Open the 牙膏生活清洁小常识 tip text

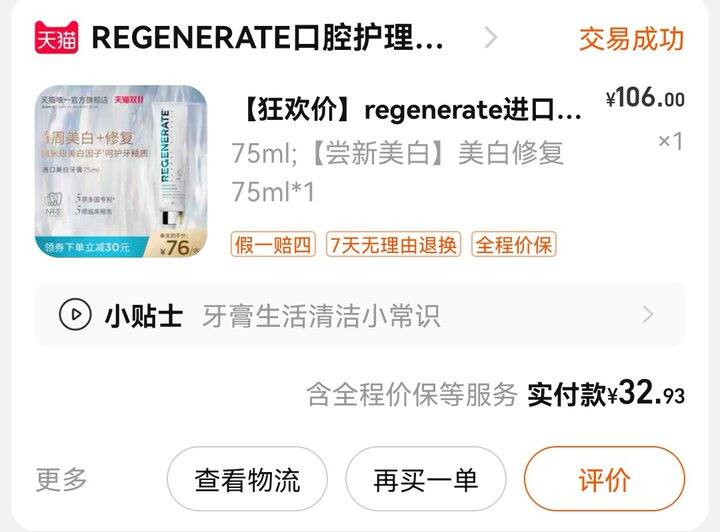[x=321, y=316]
